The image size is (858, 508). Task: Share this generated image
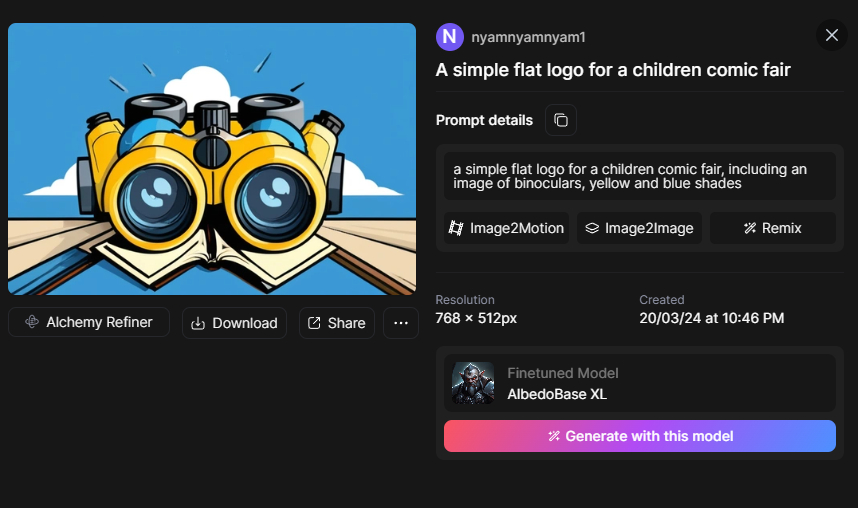pos(336,323)
